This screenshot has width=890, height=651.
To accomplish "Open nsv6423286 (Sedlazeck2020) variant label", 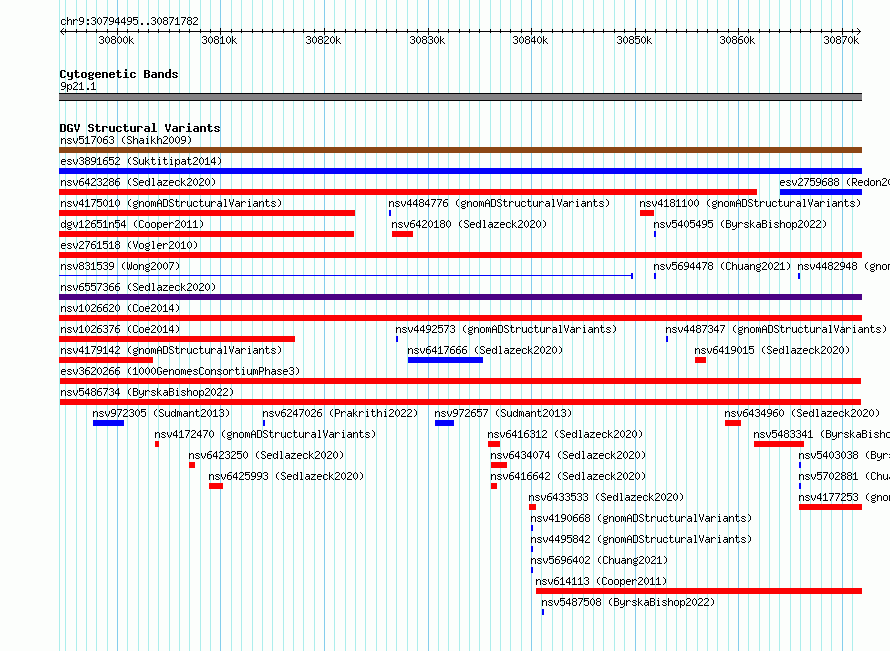I will click(x=138, y=182).
